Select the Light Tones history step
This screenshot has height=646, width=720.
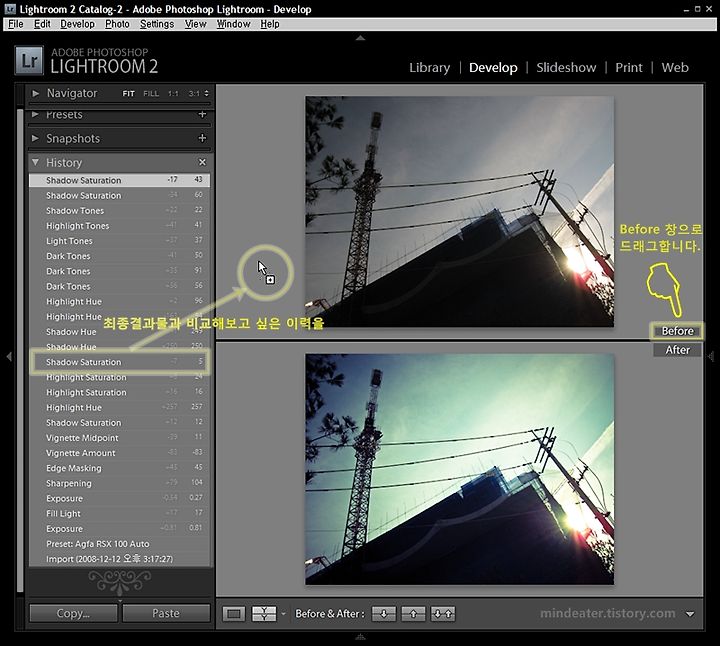coord(119,241)
